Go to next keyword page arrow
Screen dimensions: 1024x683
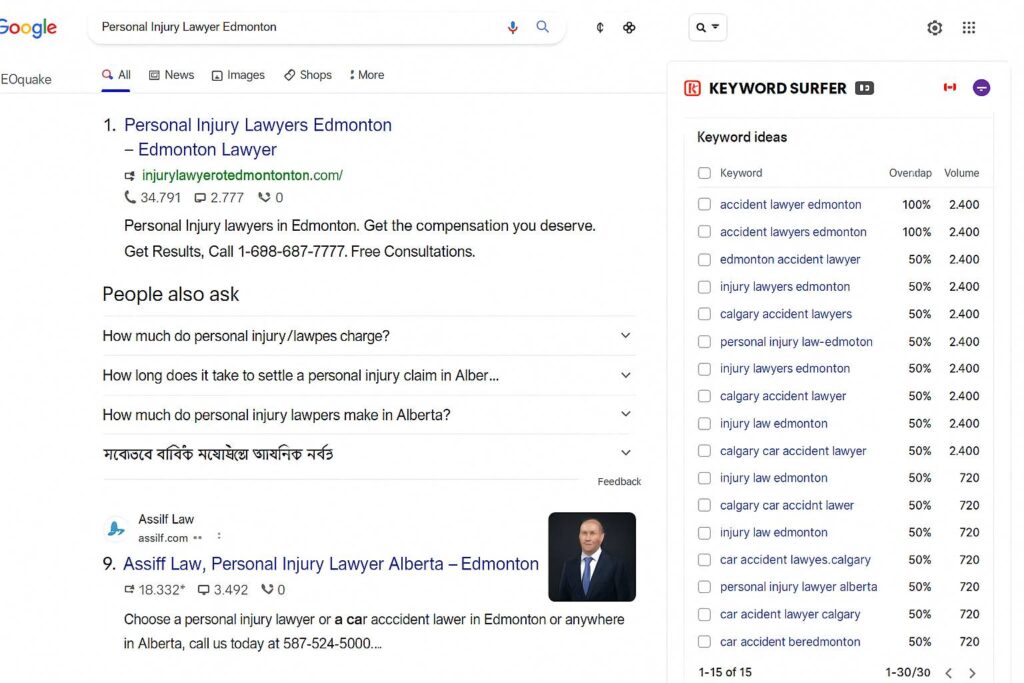pyautogui.click(x=972, y=673)
